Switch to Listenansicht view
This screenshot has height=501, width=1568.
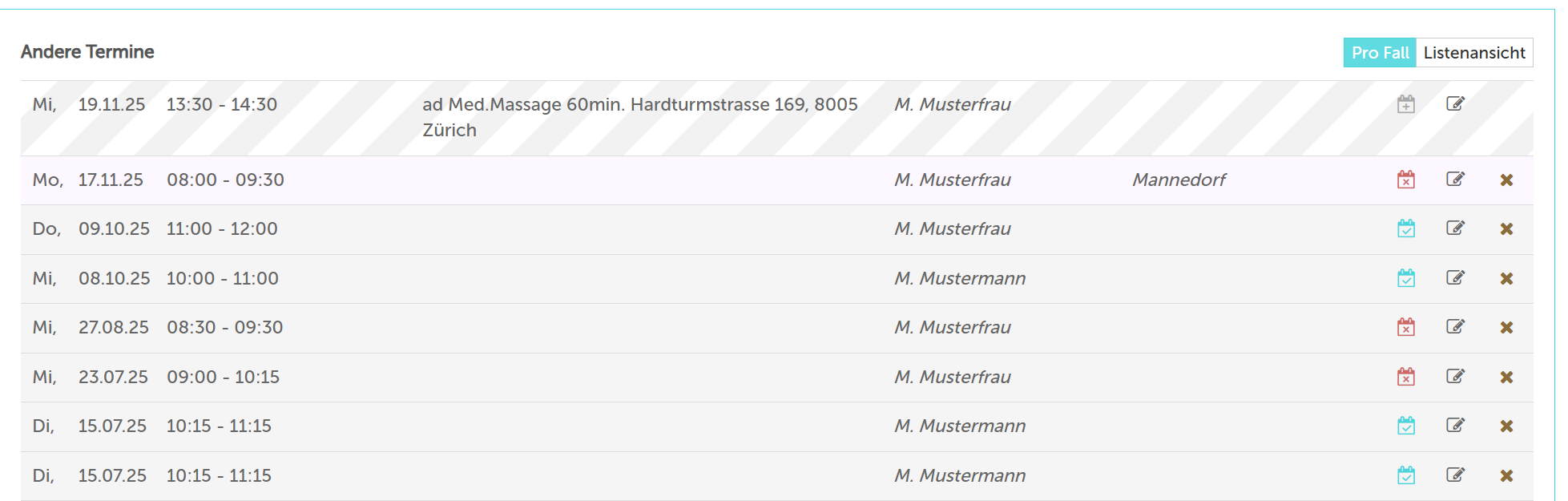(1473, 53)
